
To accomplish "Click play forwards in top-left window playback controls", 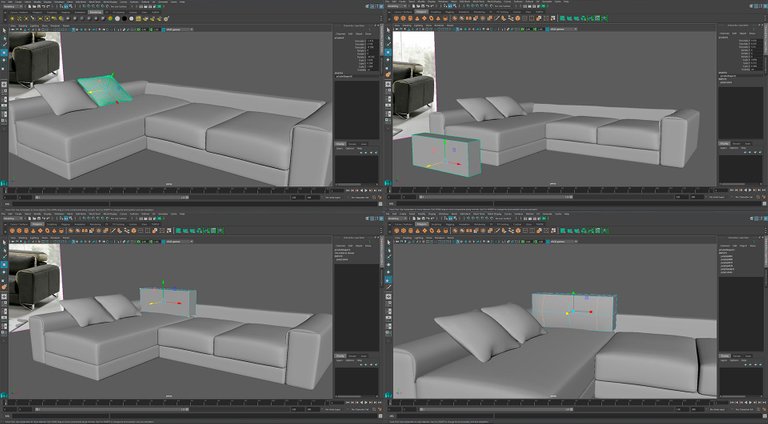I will pyautogui.click(x=366, y=190).
